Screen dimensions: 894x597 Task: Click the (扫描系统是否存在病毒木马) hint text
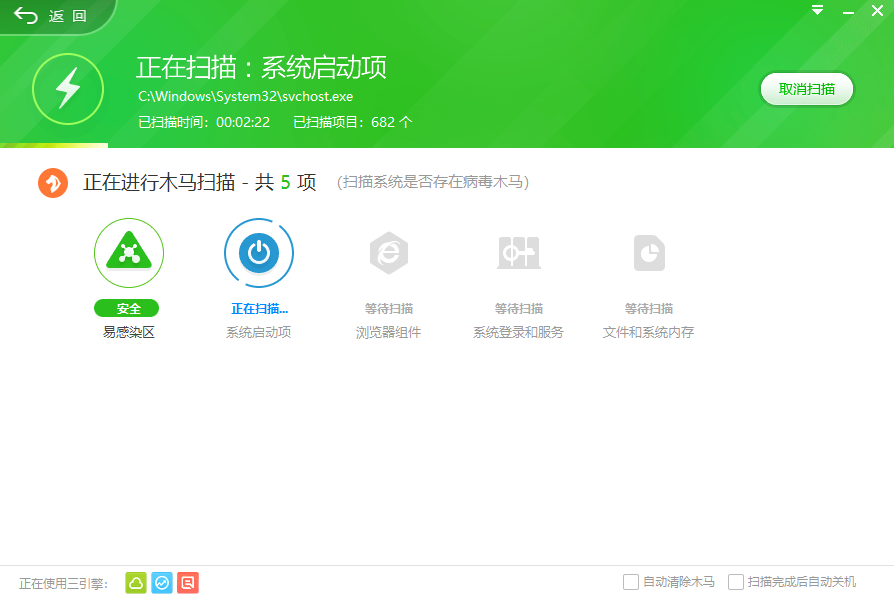(433, 182)
